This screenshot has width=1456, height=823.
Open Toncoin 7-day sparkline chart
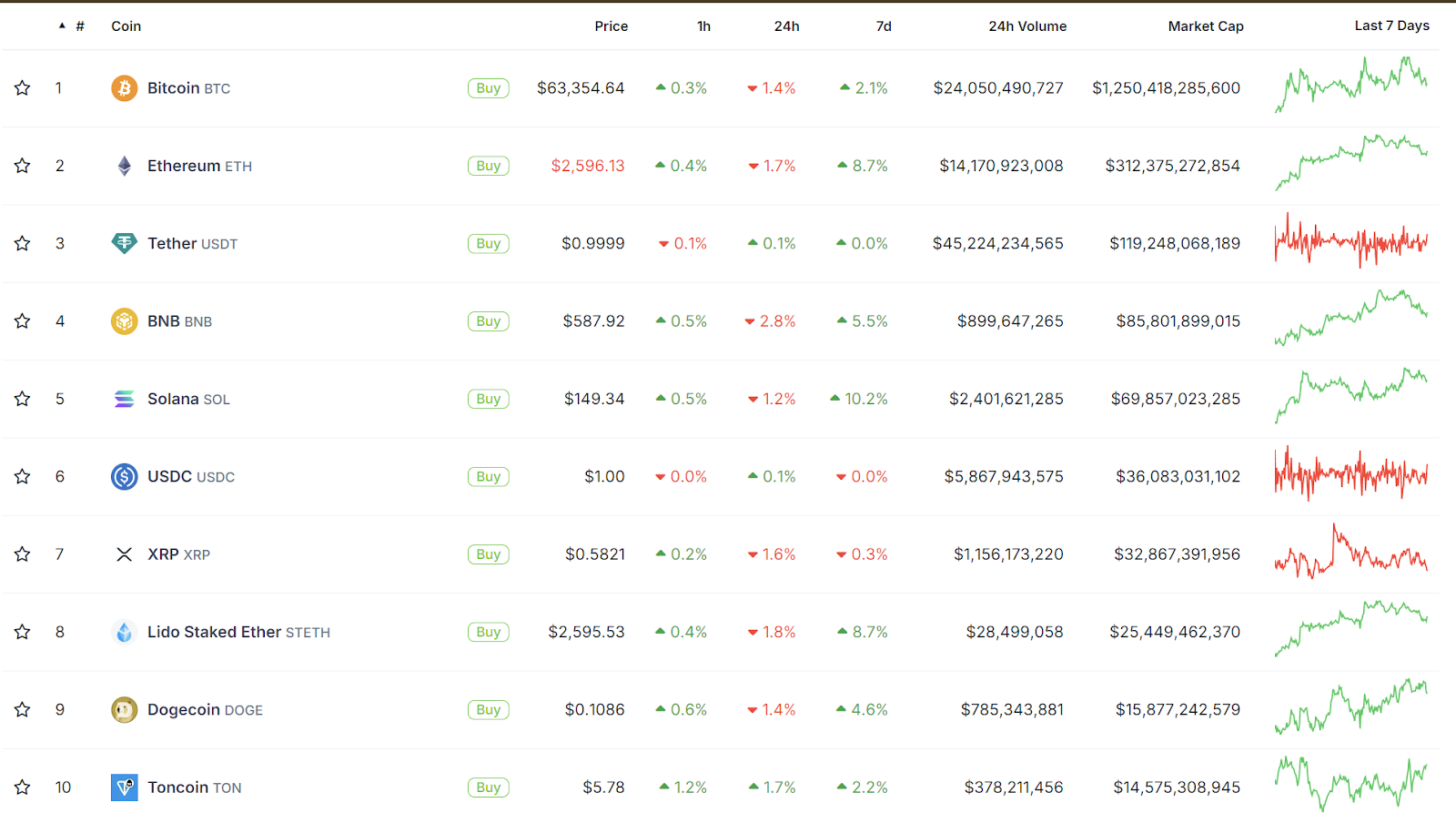click(x=1351, y=785)
